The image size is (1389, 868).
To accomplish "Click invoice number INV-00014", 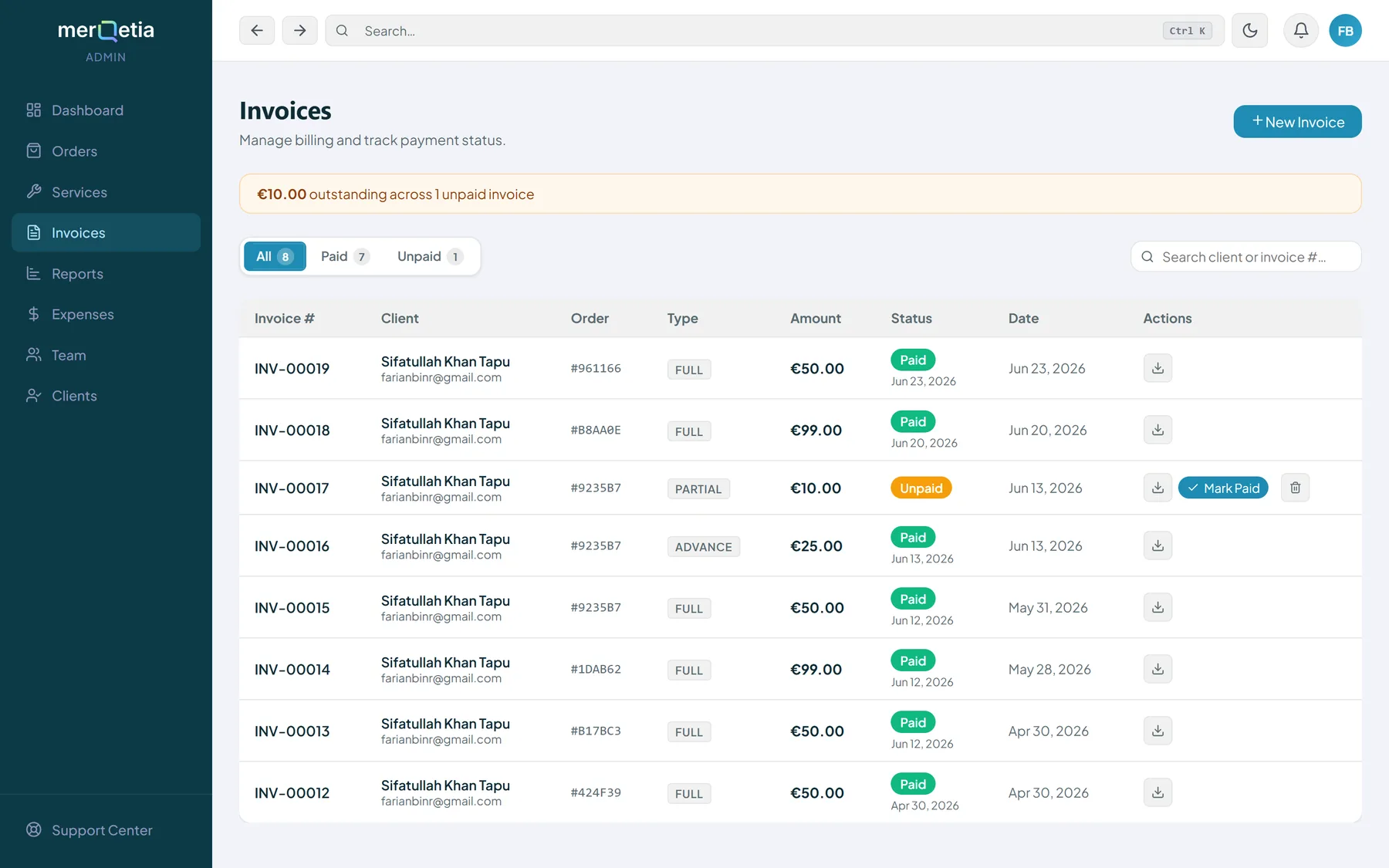I will click(x=292, y=669).
